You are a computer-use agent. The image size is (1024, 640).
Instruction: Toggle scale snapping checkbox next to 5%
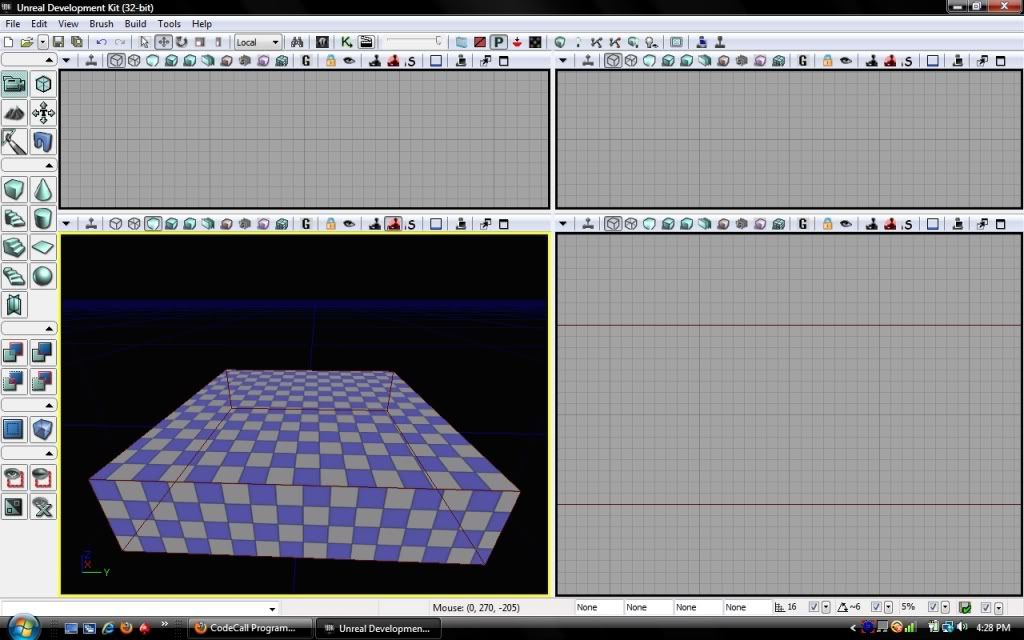point(933,607)
